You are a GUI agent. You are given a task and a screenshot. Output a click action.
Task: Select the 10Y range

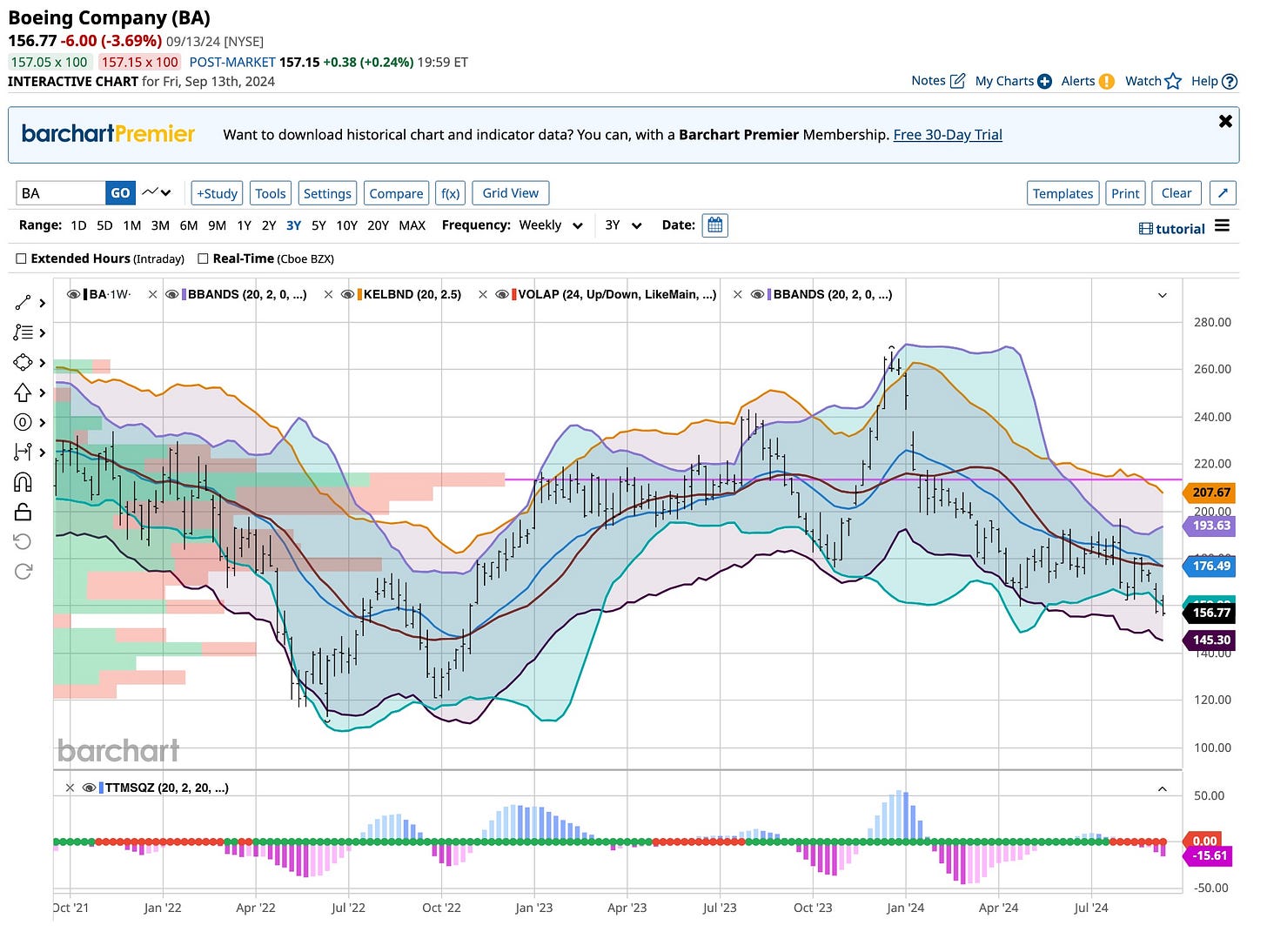(346, 225)
